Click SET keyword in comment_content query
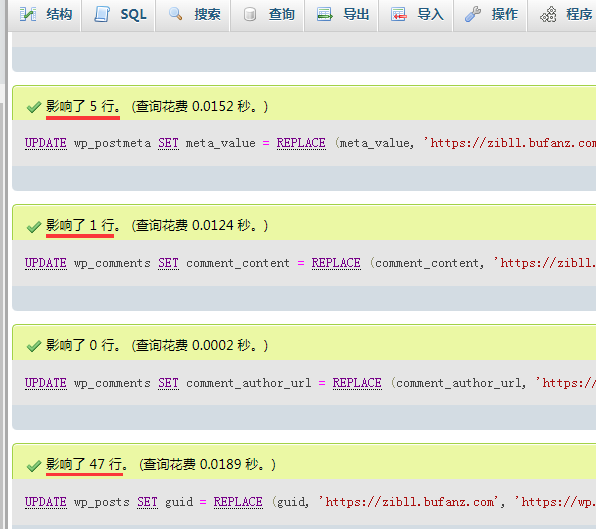The height and width of the screenshot is (529, 596). click(x=168, y=263)
